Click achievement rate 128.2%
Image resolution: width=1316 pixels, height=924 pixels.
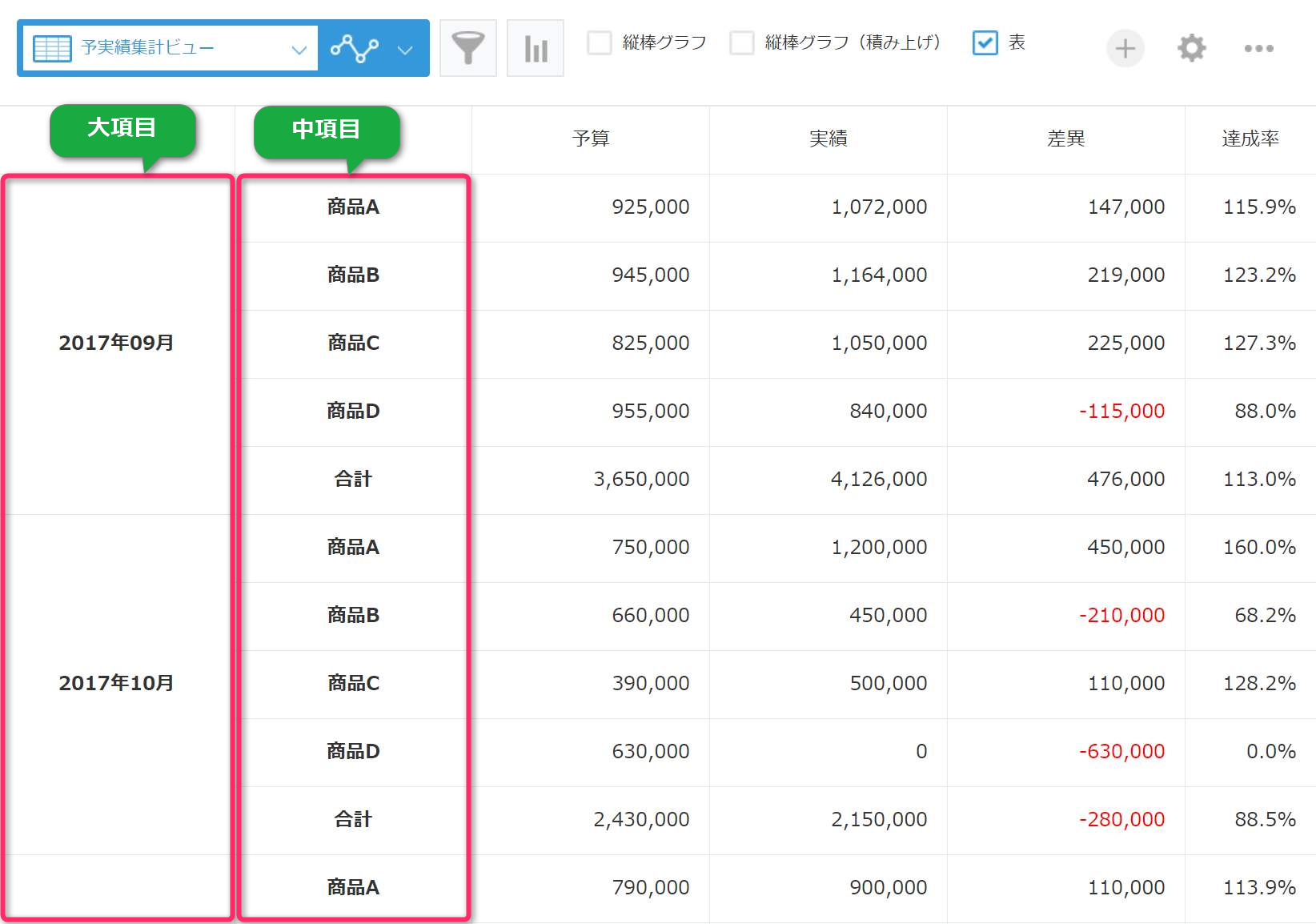click(x=1259, y=684)
